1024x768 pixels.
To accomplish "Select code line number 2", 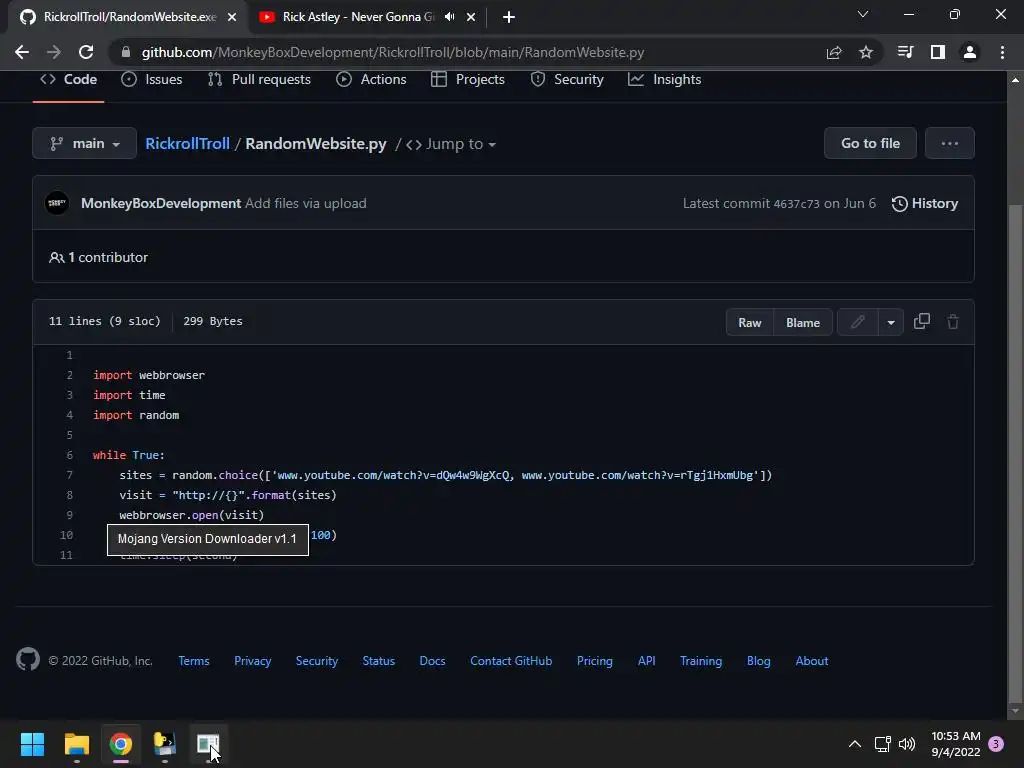I will pyautogui.click(x=69, y=375).
